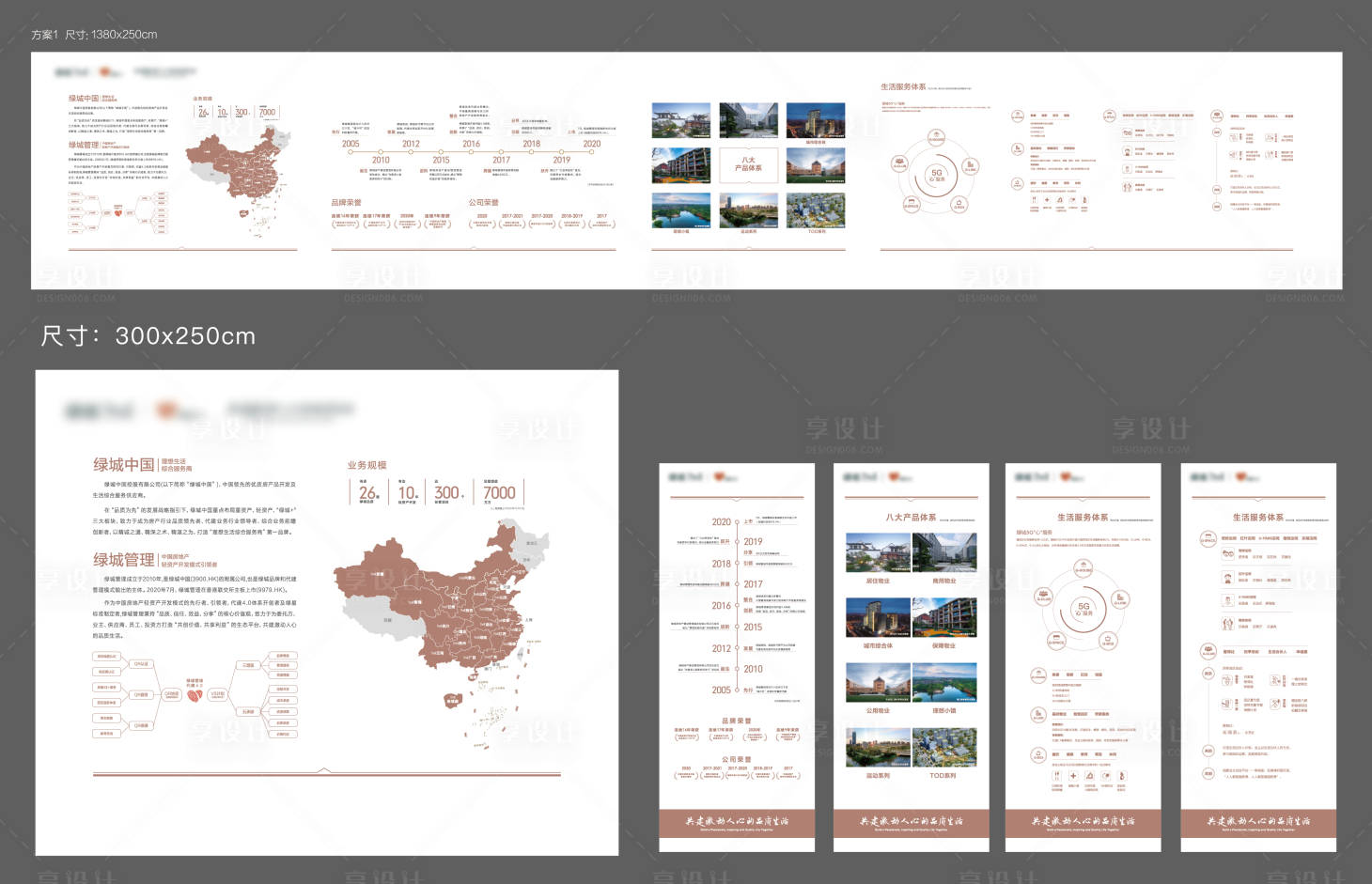Select the top icon on the vertical poster's 5G ring

click(x=1083, y=569)
